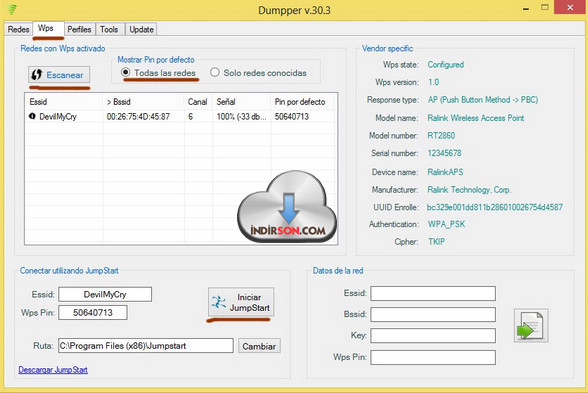This screenshot has height=393, width=588.
Task: Close the Dumpper window
Action: pos(570,8)
